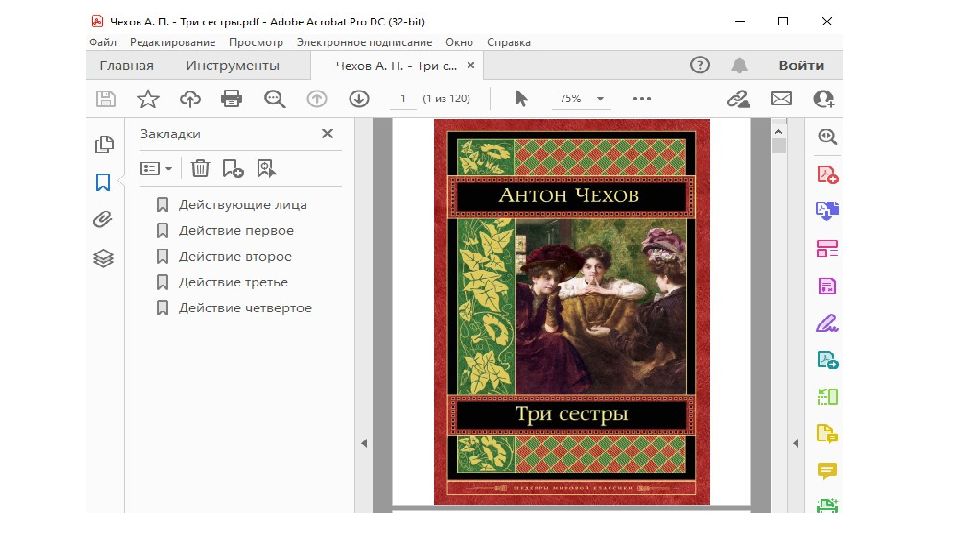This screenshot has width=960, height=540.
Task: Switch to the Инструменты tab
Action: (233, 66)
